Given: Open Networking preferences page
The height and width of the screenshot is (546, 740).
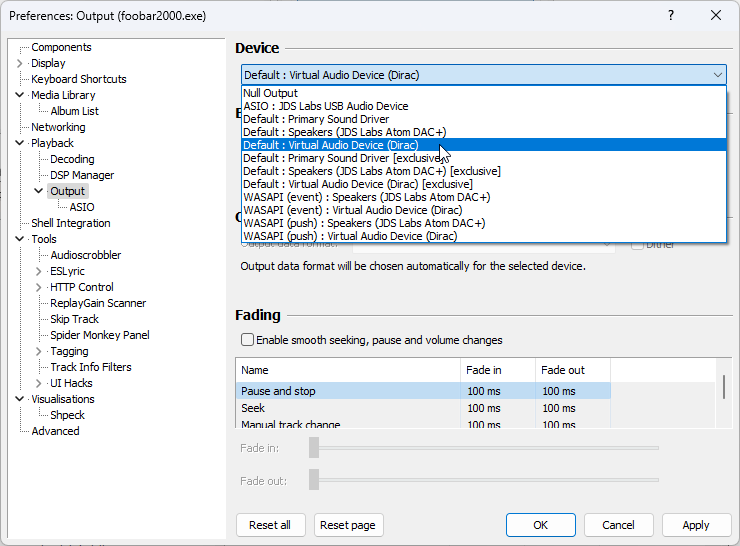Looking at the screenshot, I should [x=59, y=127].
